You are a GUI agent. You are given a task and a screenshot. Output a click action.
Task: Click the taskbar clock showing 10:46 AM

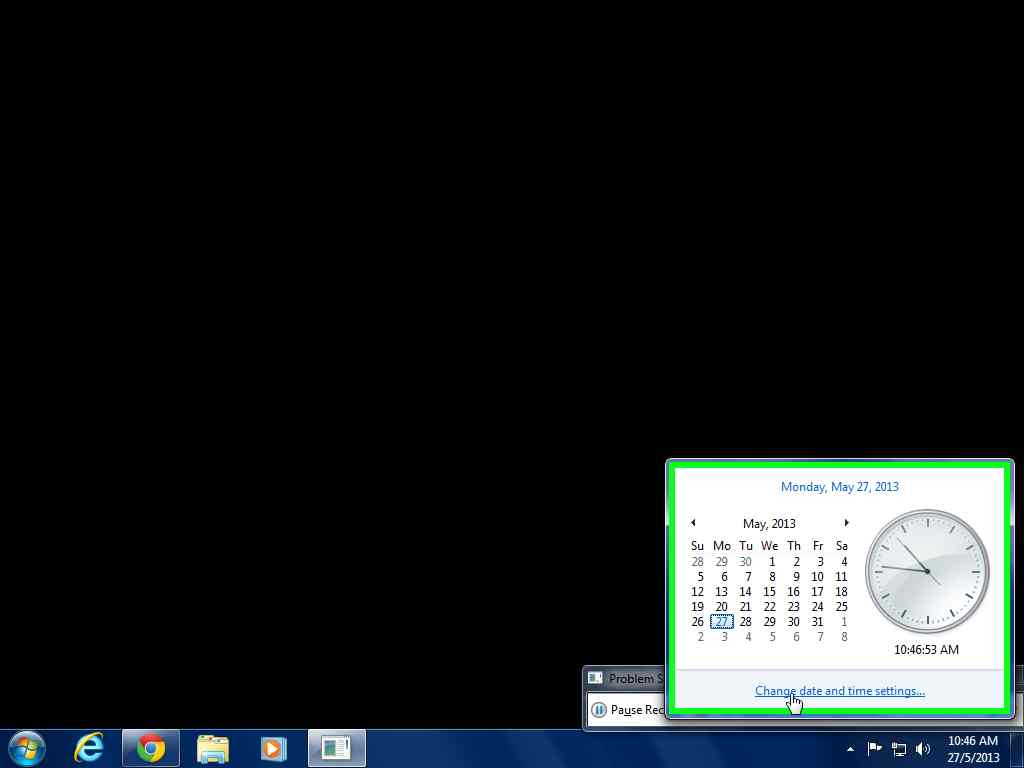[x=971, y=748]
